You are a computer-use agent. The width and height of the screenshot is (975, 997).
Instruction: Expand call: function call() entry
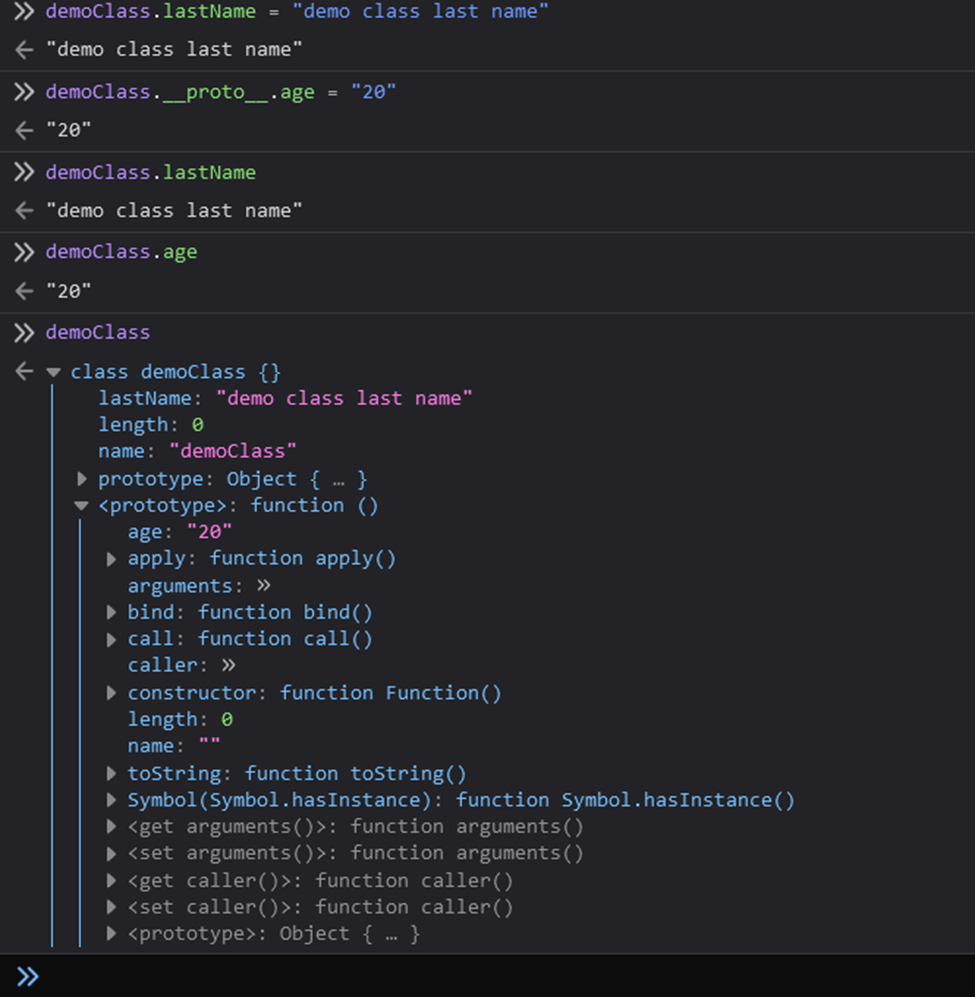(x=111, y=639)
